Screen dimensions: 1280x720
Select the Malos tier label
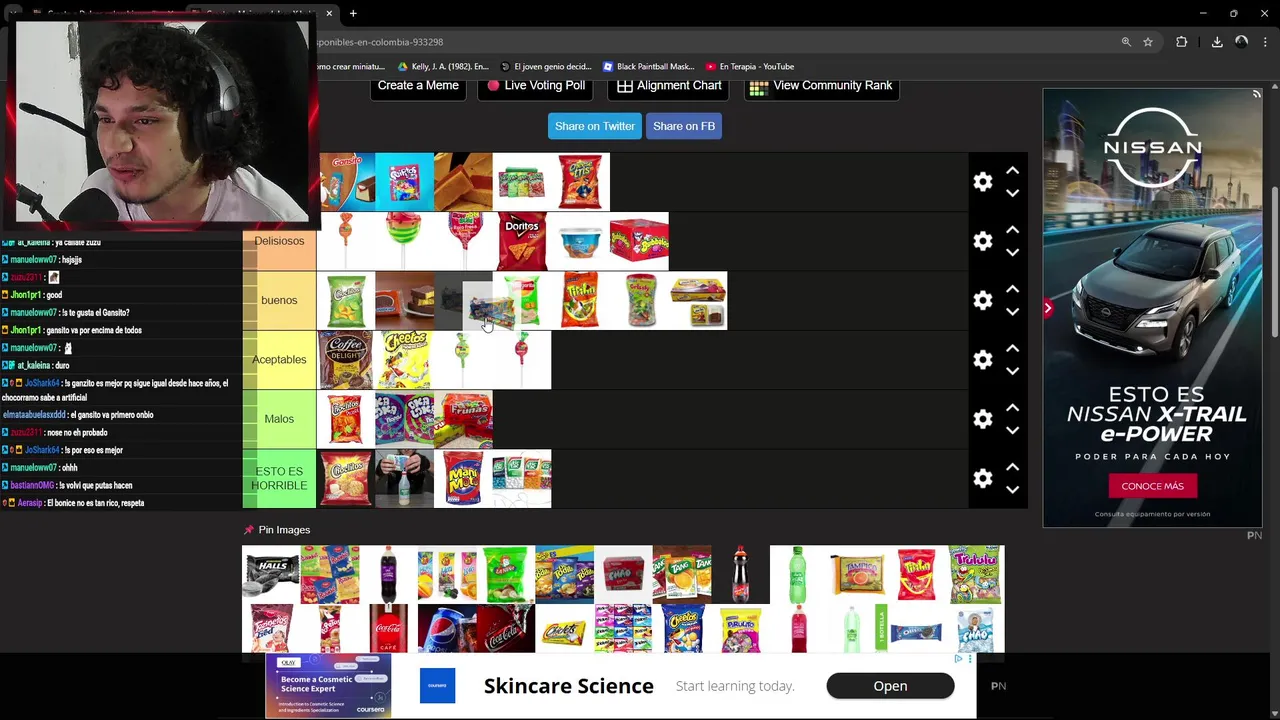click(279, 419)
